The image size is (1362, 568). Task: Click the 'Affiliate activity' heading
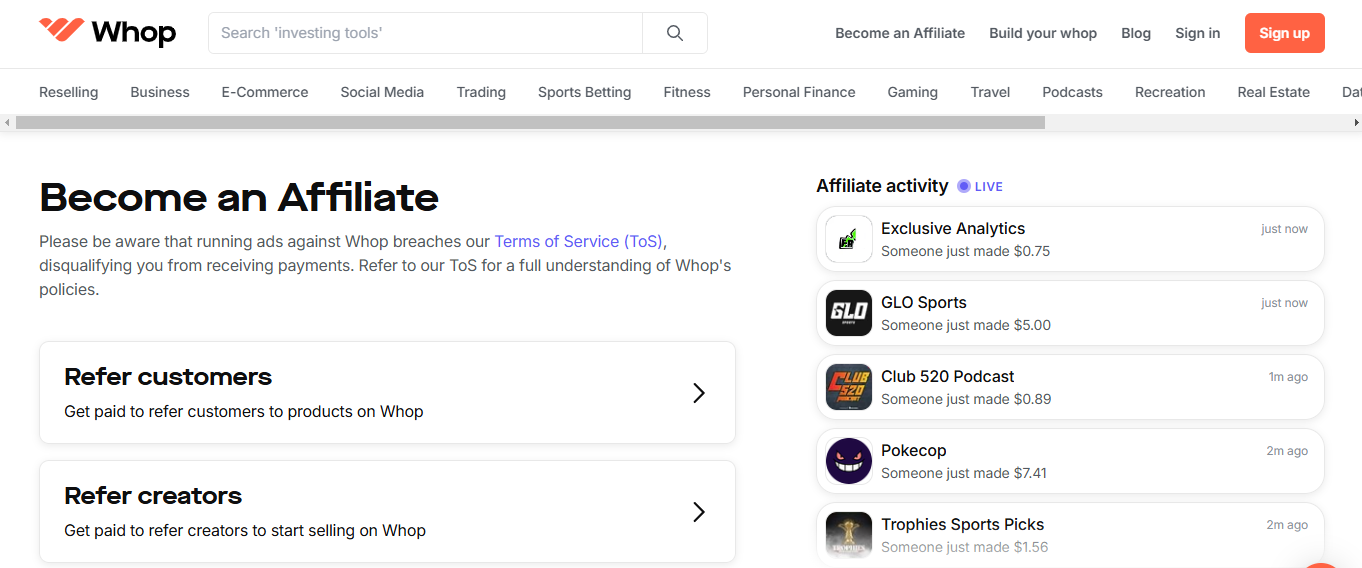pos(882,186)
